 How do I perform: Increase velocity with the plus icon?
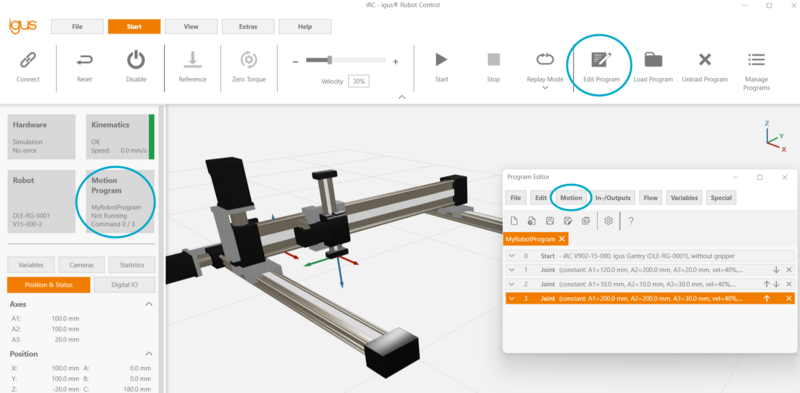(395, 62)
